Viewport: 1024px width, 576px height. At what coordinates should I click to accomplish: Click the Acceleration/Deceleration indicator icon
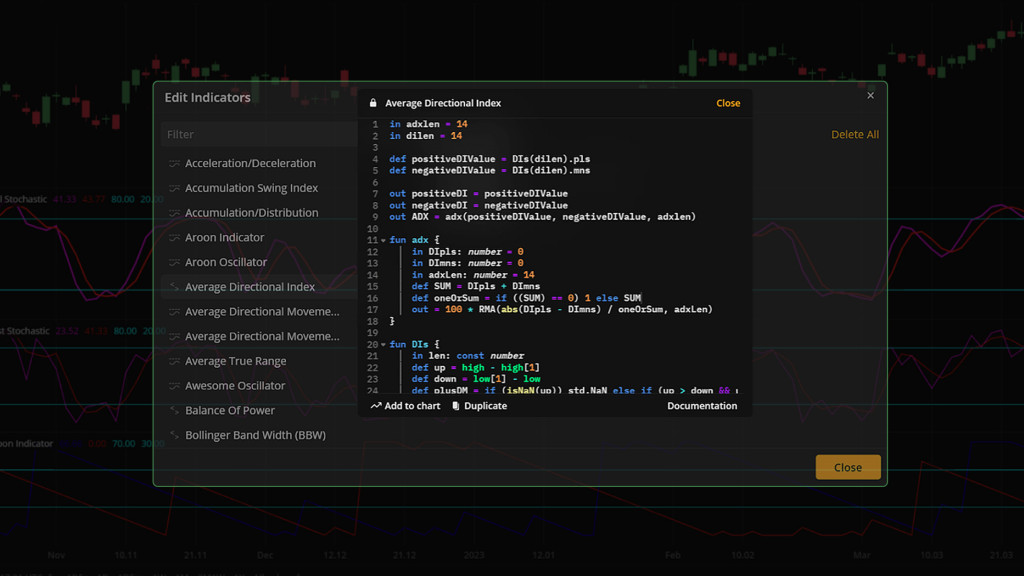pyautogui.click(x=174, y=163)
